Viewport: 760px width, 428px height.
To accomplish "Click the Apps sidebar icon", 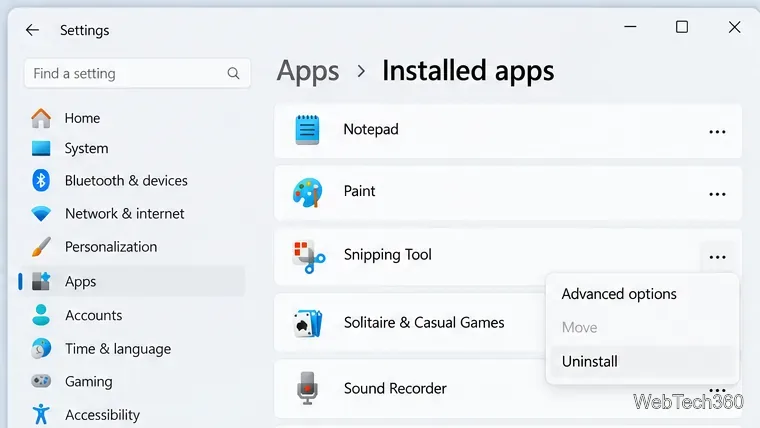I will point(41,281).
